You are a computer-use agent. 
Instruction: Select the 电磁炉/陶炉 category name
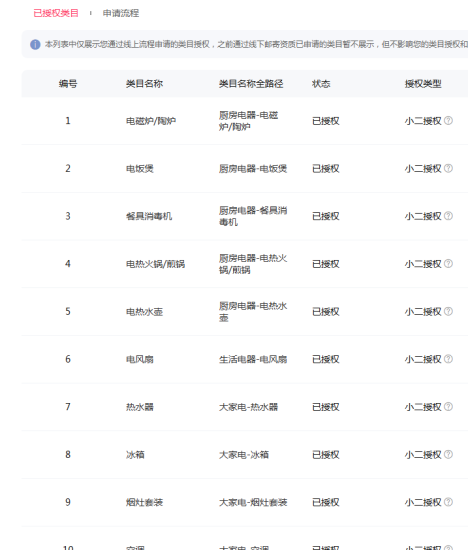pos(151,121)
